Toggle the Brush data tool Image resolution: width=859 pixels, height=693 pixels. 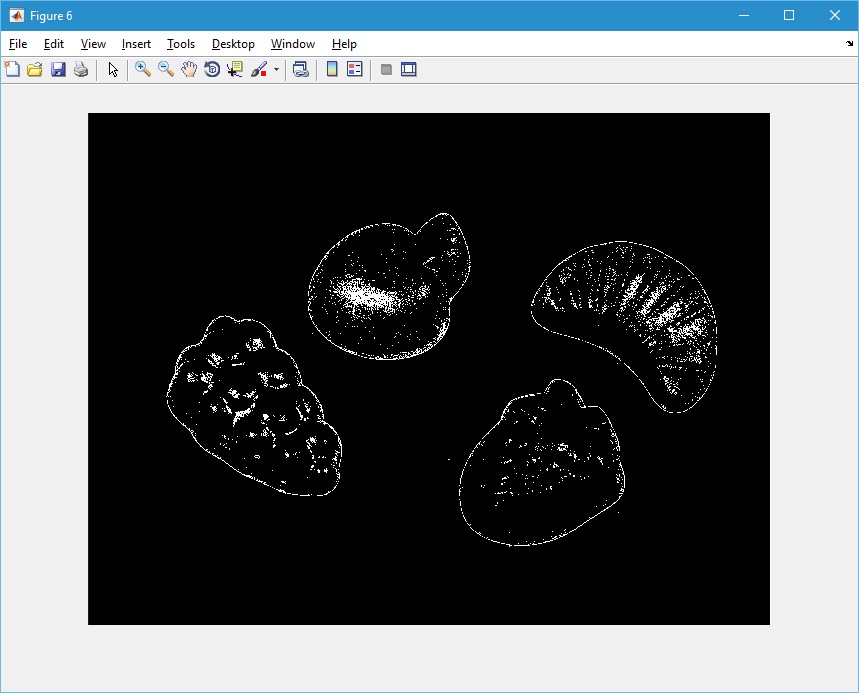[258, 69]
